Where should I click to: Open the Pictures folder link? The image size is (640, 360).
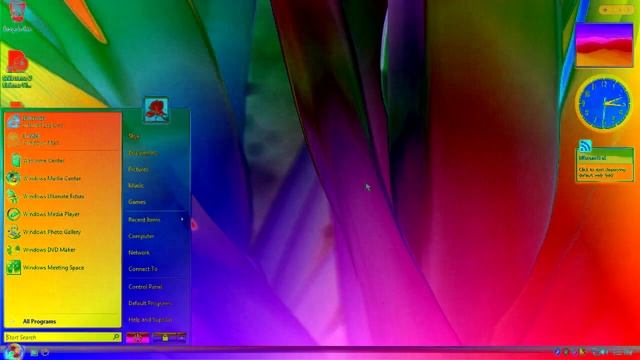pyautogui.click(x=138, y=169)
